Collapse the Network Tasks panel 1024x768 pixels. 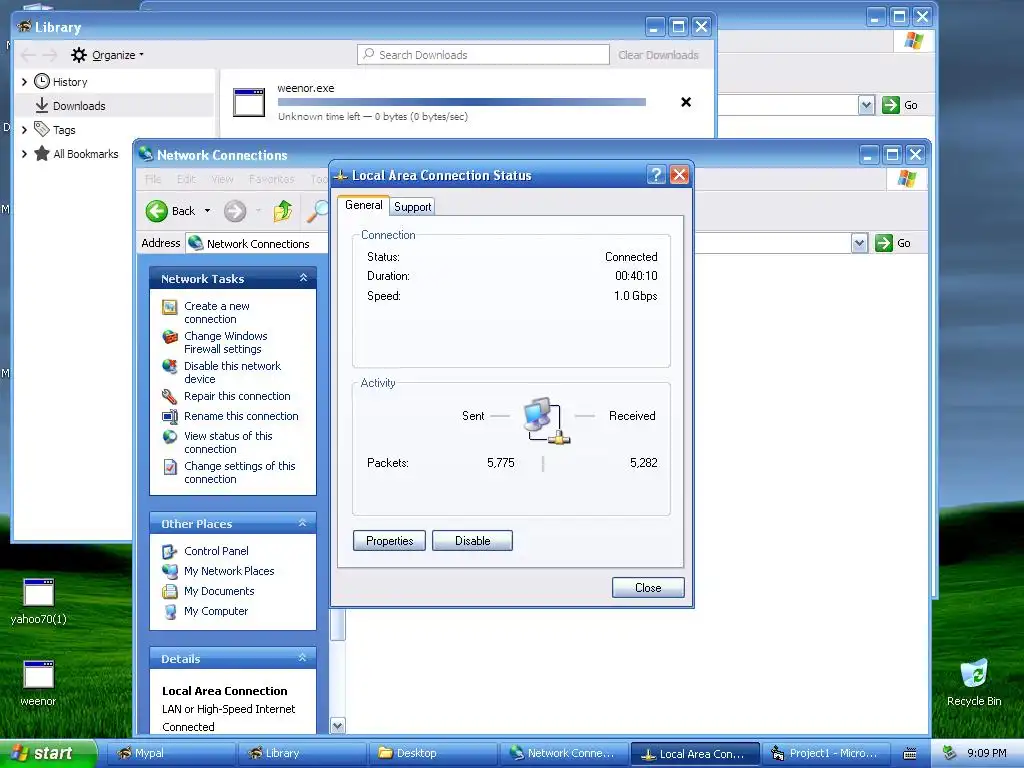(303, 278)
